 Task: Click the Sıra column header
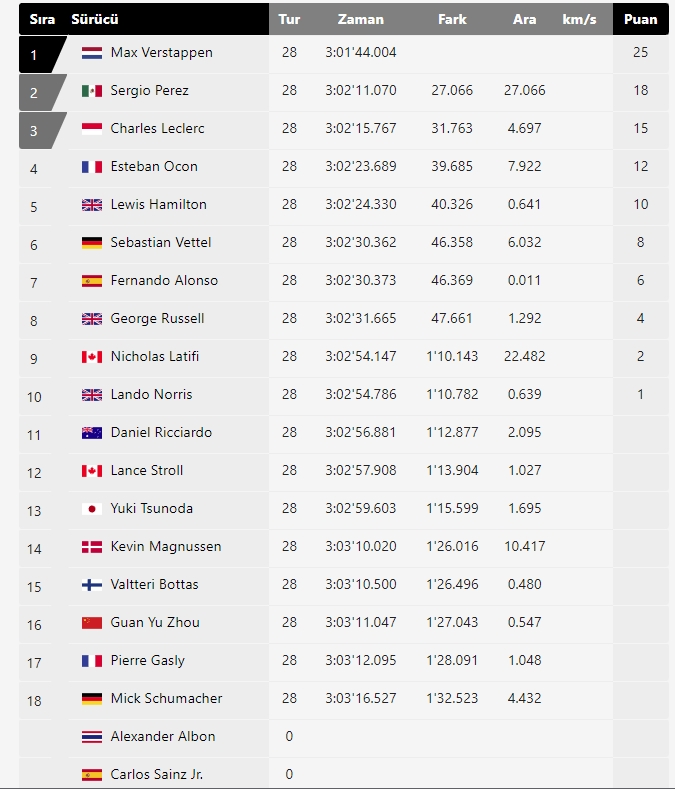point(41,19)
